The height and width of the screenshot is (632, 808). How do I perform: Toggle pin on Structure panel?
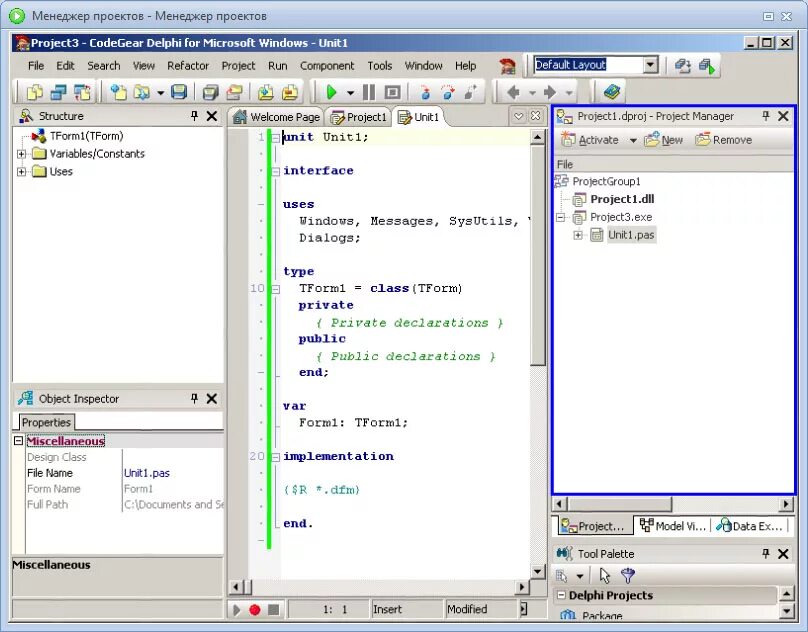point(194,116)
